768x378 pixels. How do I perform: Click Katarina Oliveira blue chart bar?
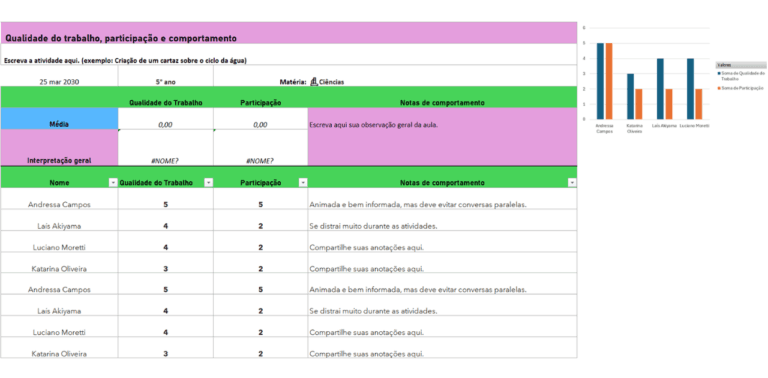tap(630, 96)
